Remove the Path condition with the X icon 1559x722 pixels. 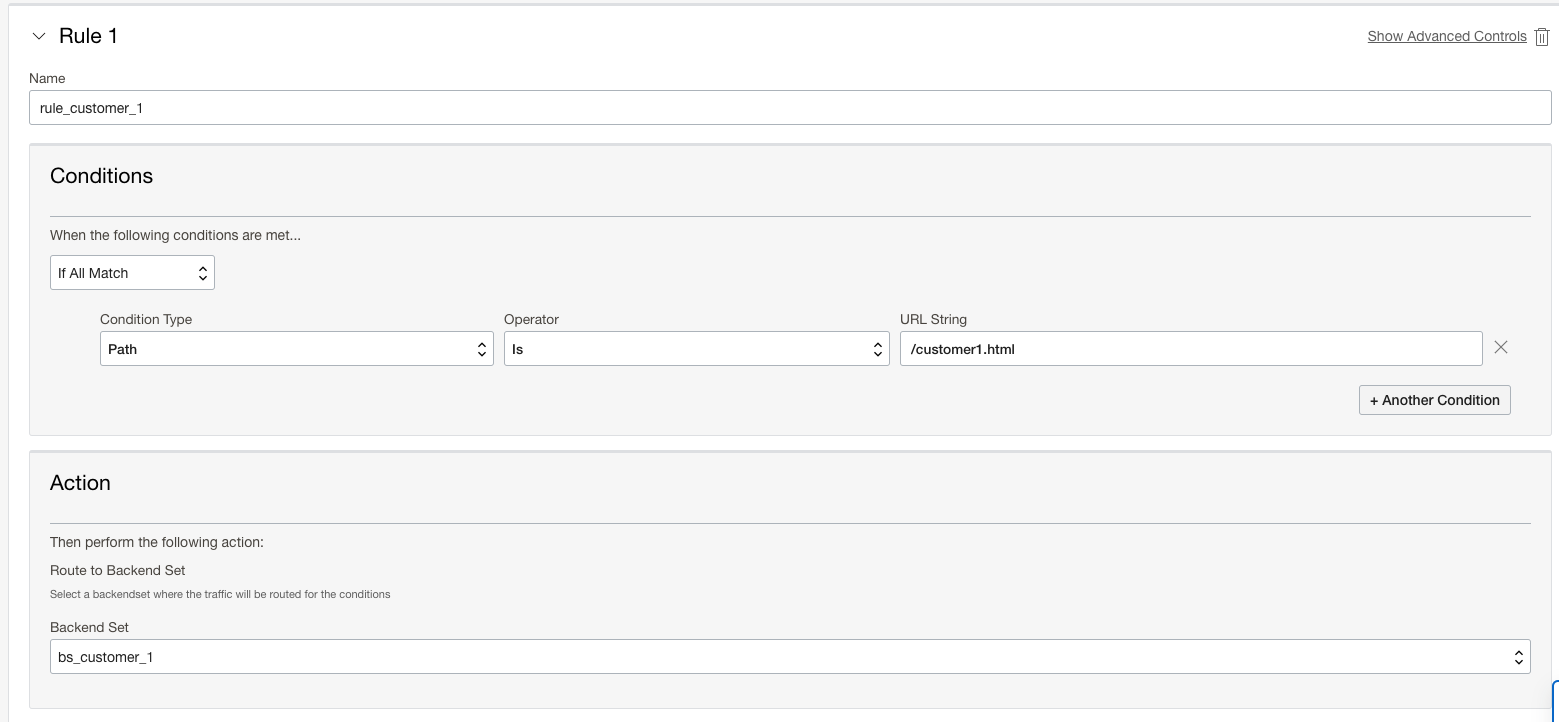(x=1500, y=347)
